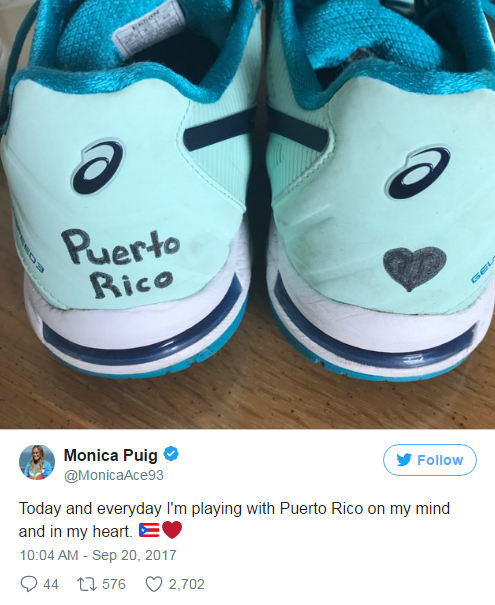495x605 pixels.
Task: Click the handwritten Puerto Rico text on shoe
Action: pyautogui.click(x=121, y=264)
